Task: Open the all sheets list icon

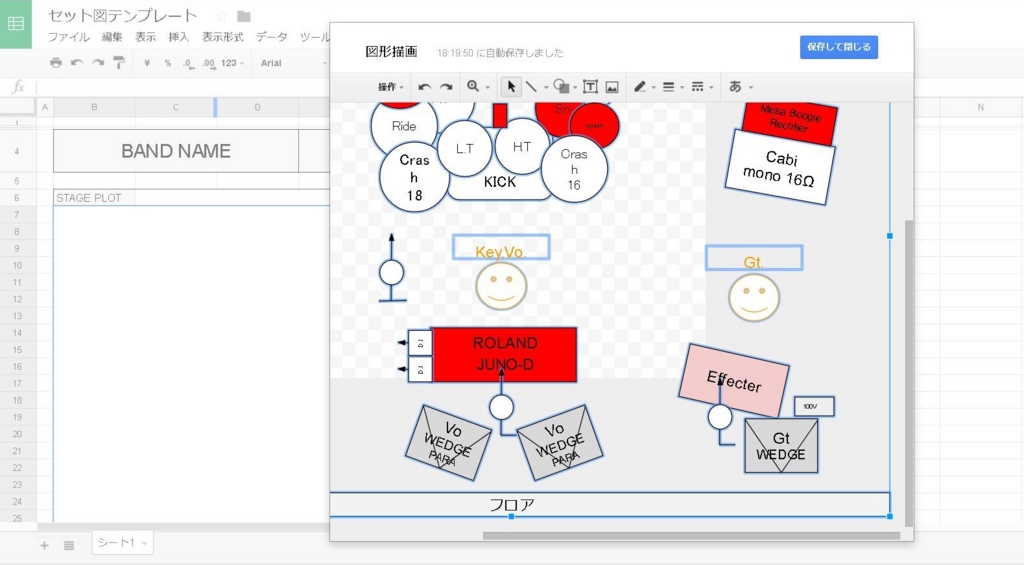Action: (69, 545)
